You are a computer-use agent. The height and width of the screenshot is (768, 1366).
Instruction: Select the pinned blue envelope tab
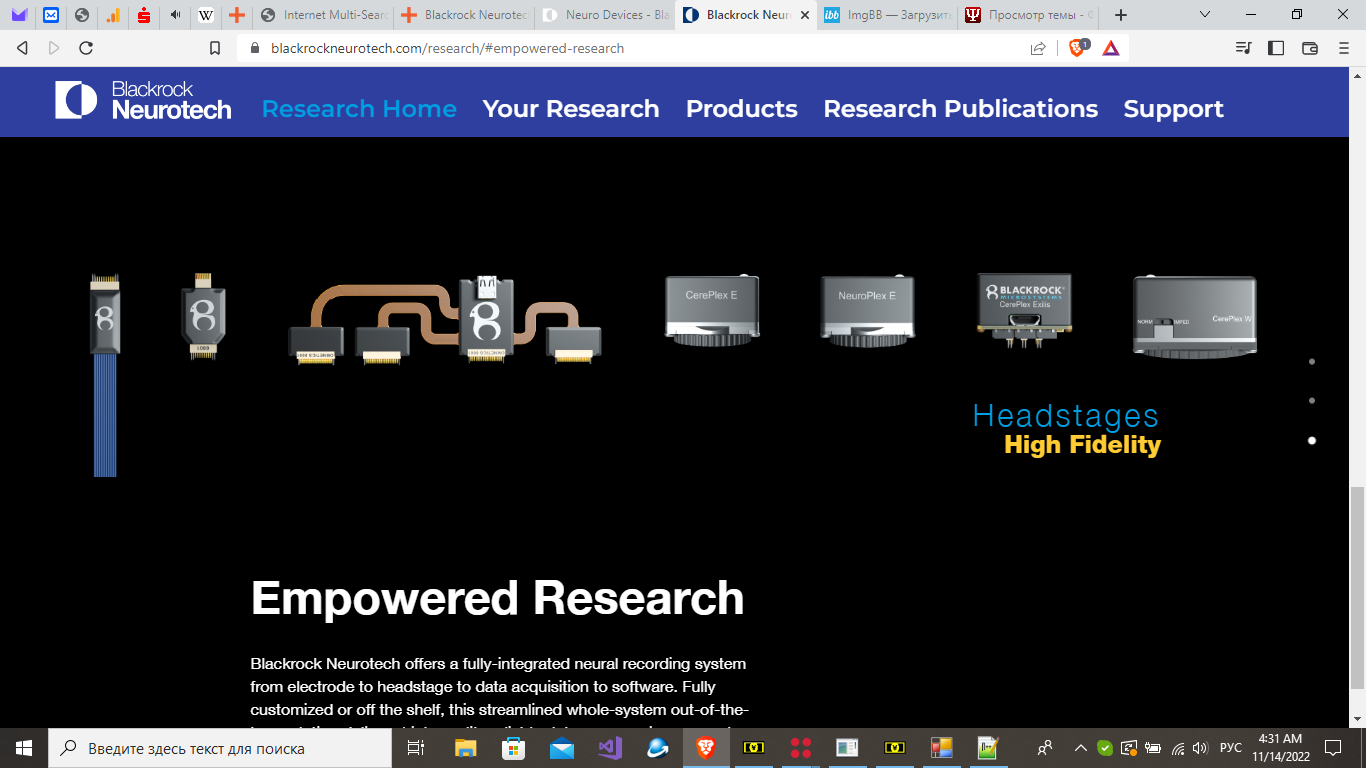pos(51,15)
